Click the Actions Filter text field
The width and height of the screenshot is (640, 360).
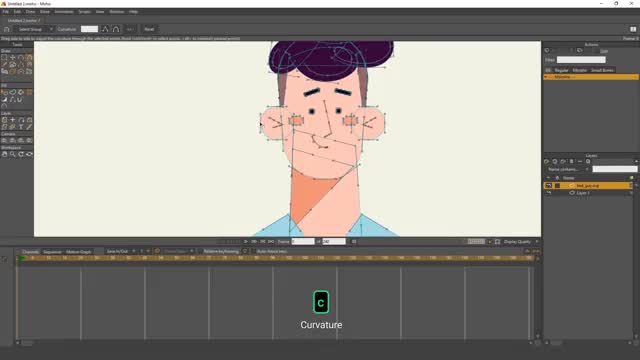[581, 60]
